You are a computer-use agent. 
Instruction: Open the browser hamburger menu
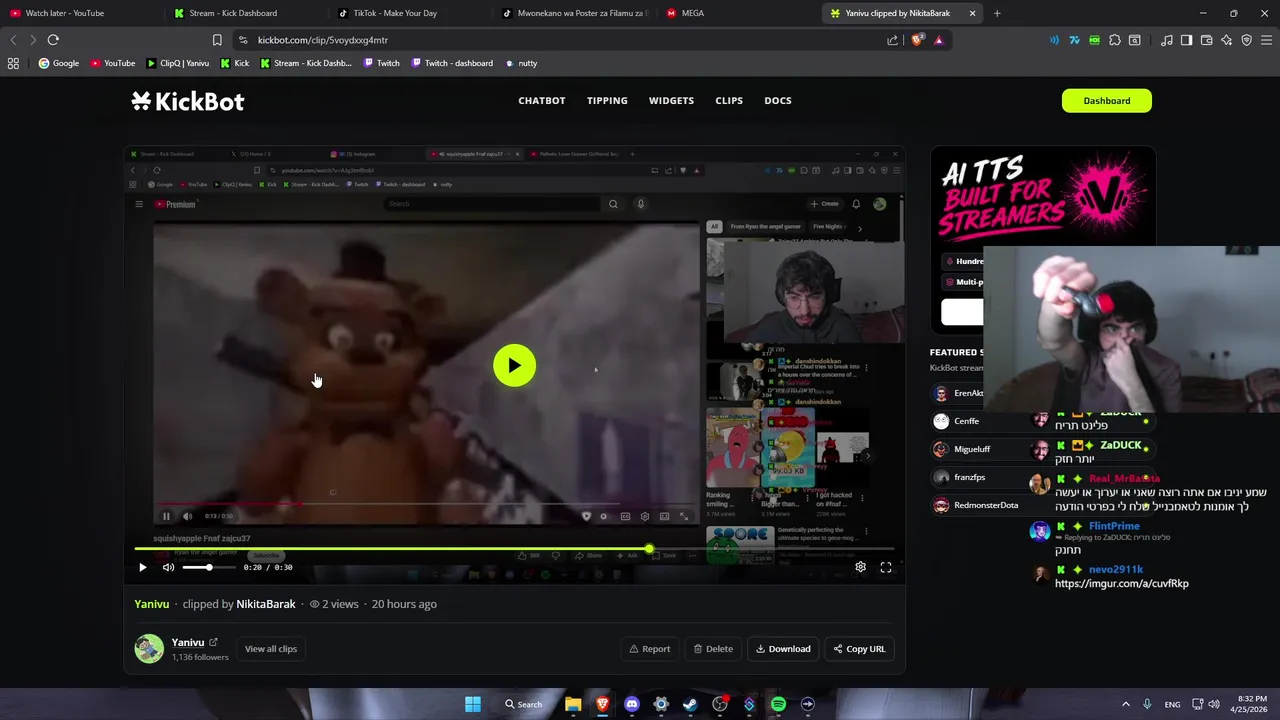(1267, 40)
